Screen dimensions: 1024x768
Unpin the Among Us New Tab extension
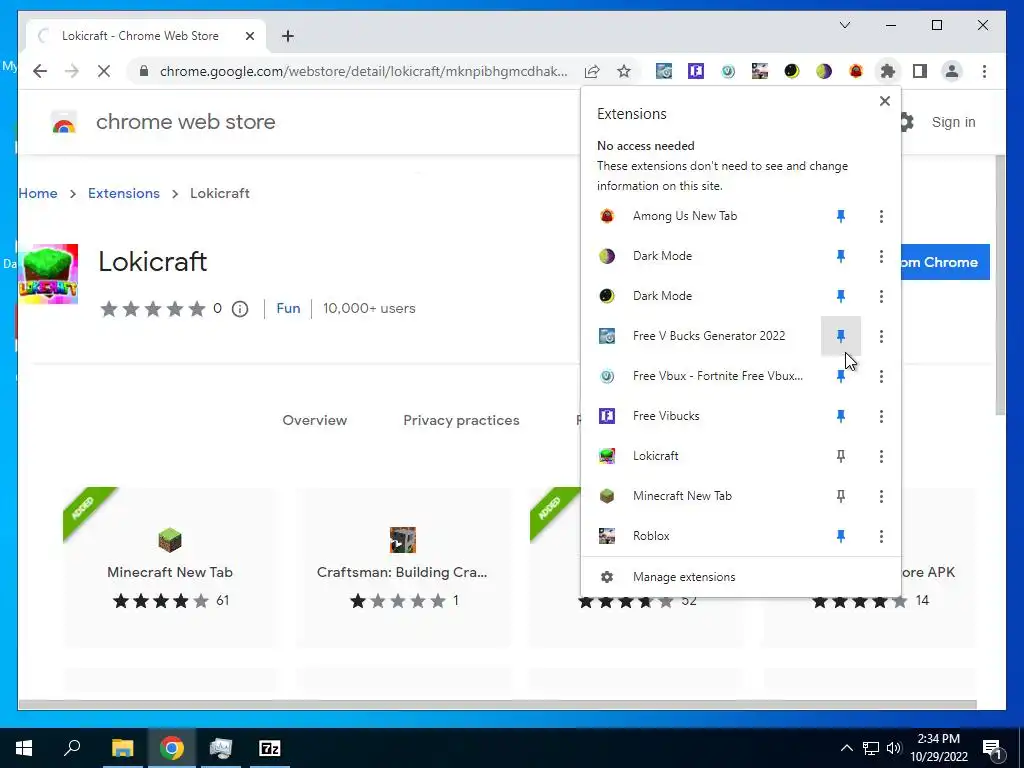point(840,216)
